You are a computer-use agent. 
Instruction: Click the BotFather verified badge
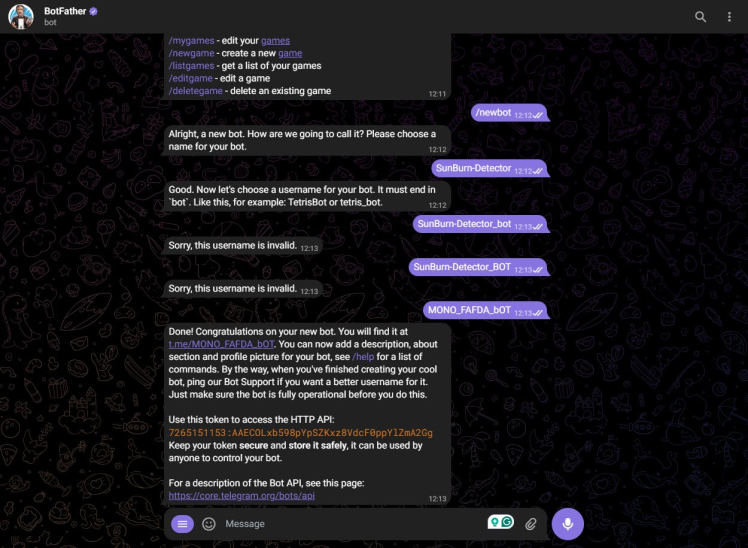[x=94, y=11]
